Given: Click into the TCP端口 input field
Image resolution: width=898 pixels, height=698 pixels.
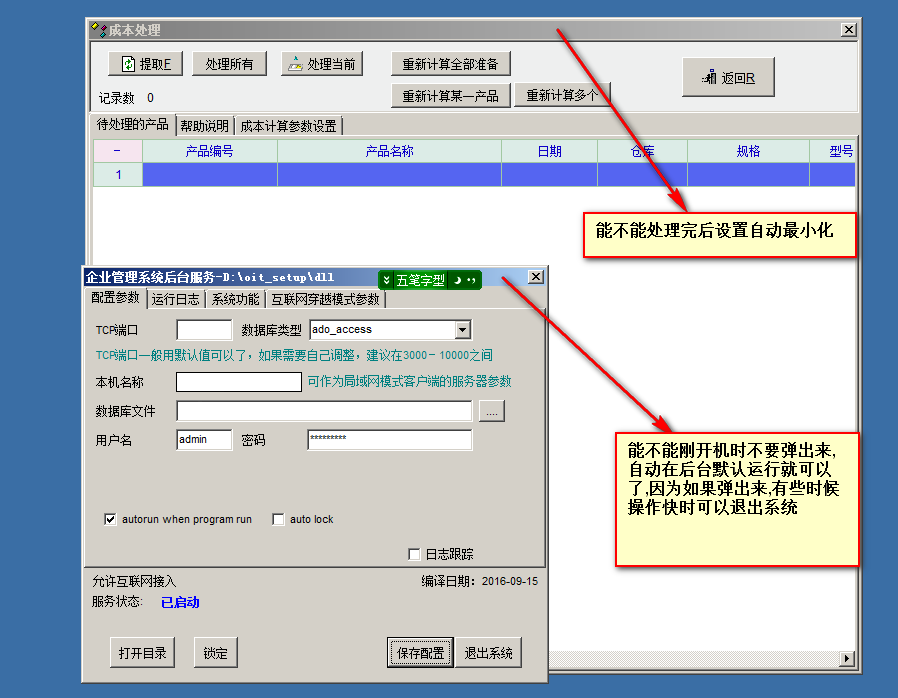Looking at the screenshot, I should (x=204, y=329).
